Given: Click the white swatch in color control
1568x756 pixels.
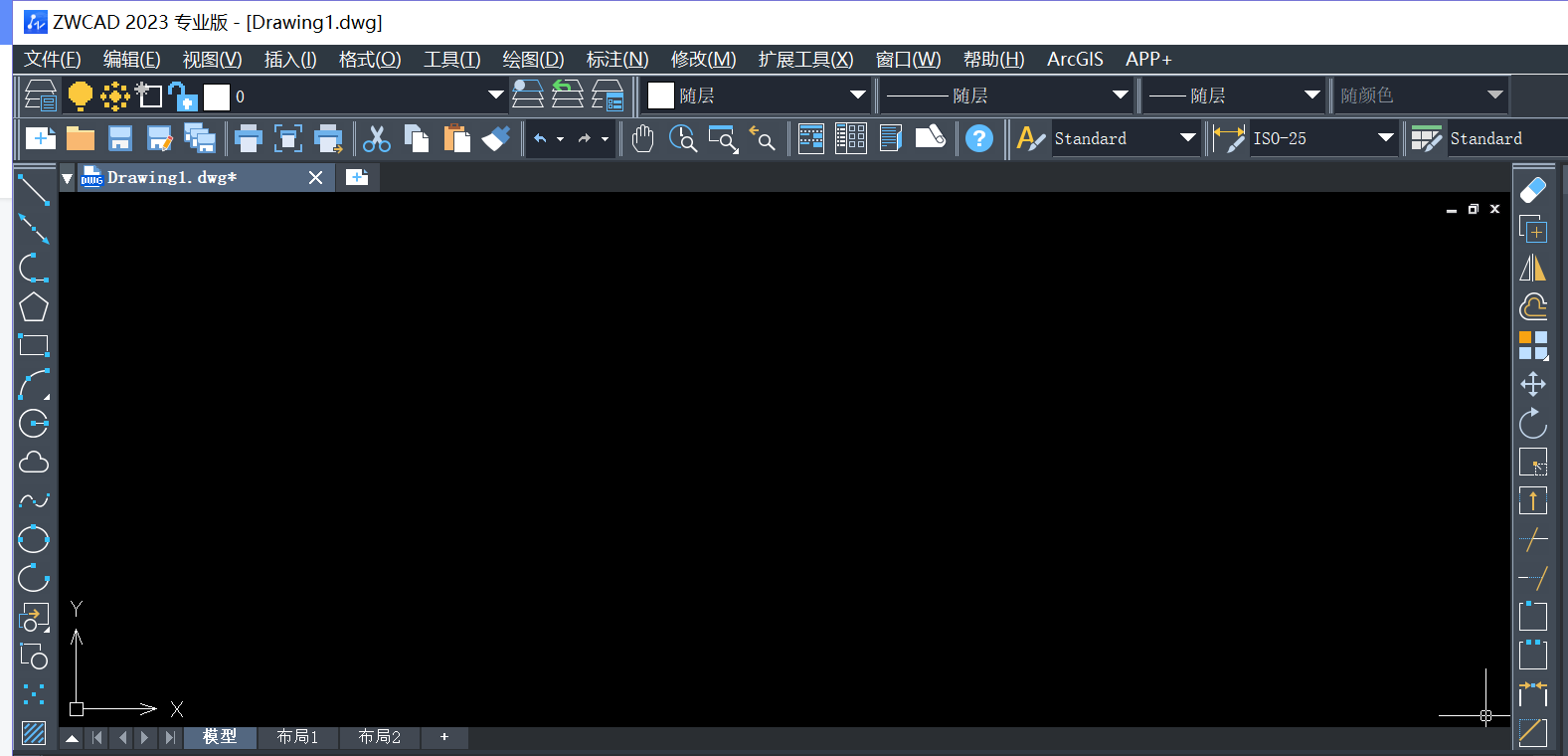Looking at the screenshot, I should pos(661,95).
